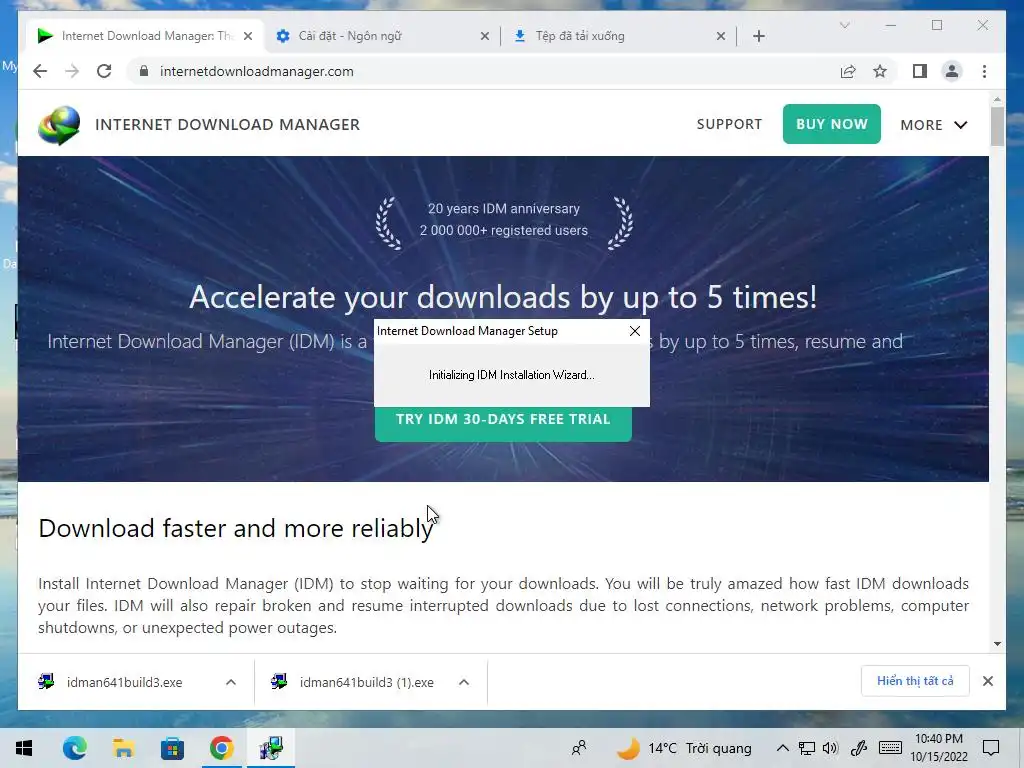This screenshot has height=768, width=1024.
Task: Open the People taskbar icon
Action: tap(579, 748)
